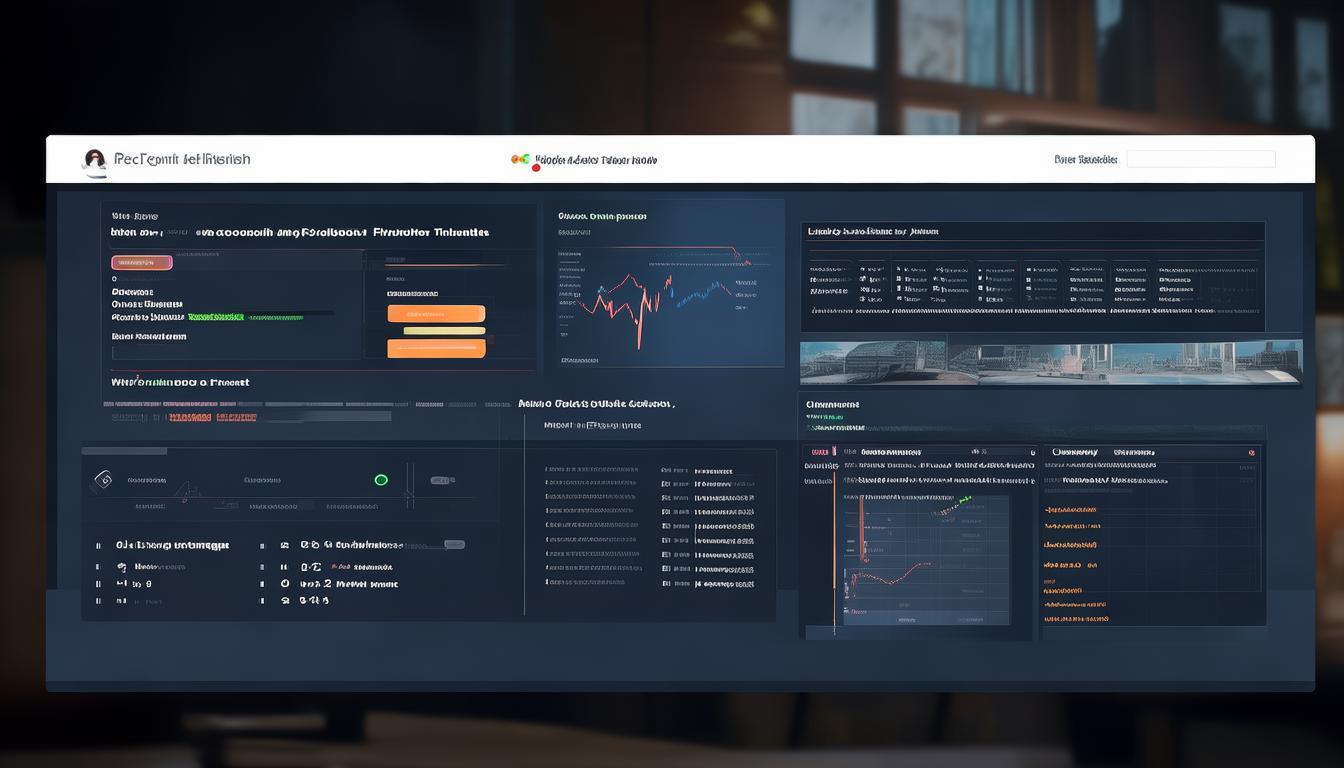The image size is (1344, 768).
Task: Toggle the gray pill switch in lower-left list
Action: tap(454, 545)
